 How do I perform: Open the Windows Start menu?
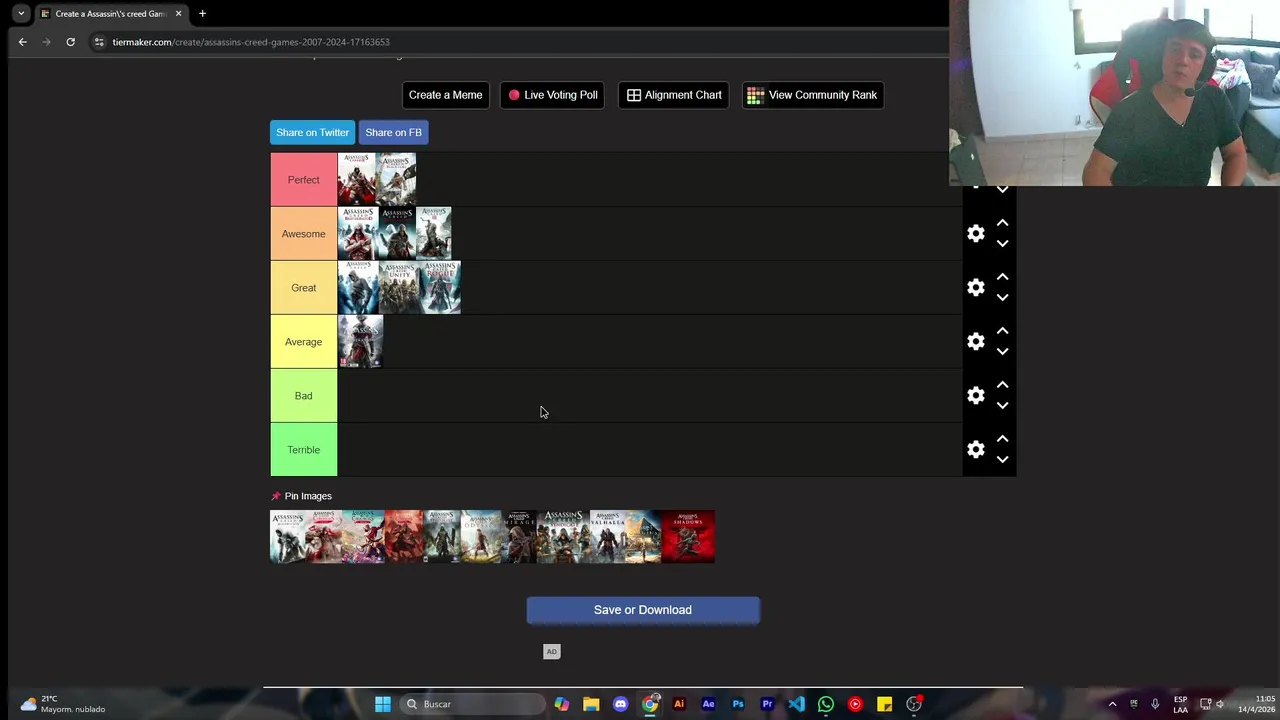tap(382, 704)
